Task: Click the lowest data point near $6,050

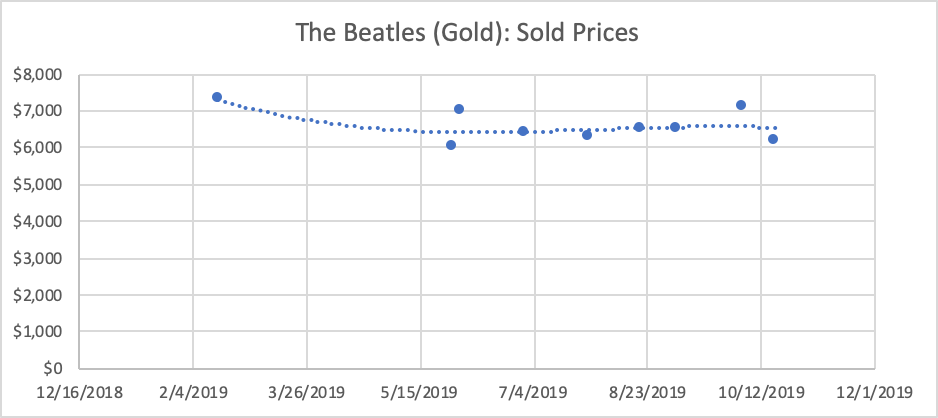Action: click(451, 145)
